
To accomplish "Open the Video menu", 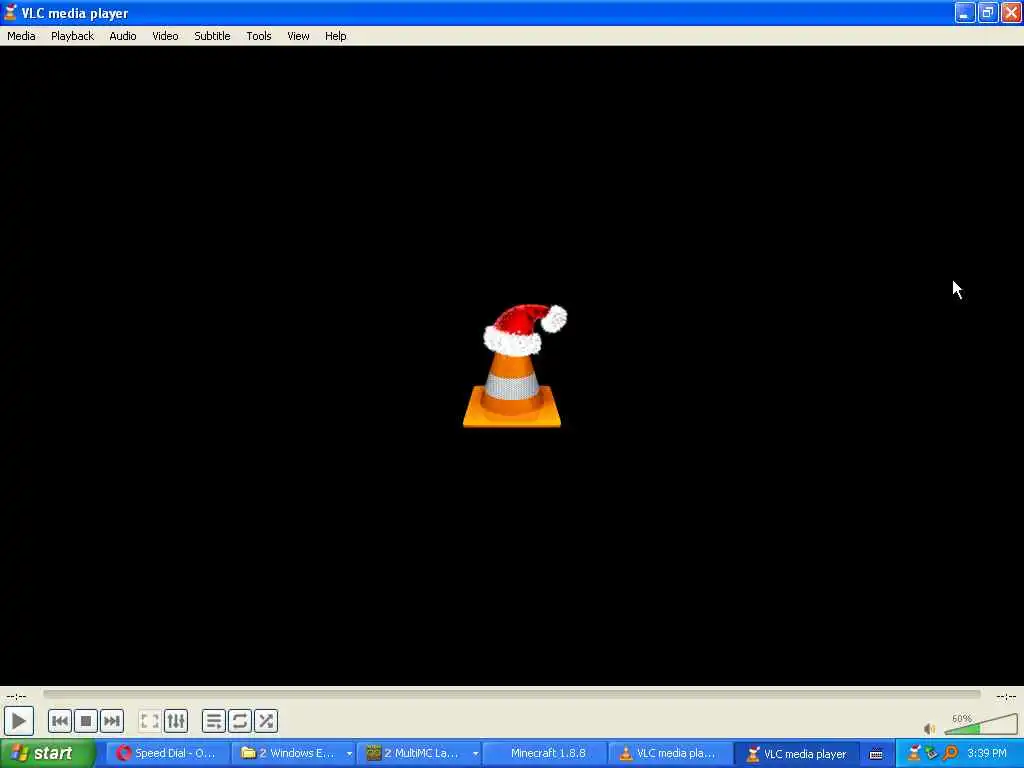I will 165,36.
